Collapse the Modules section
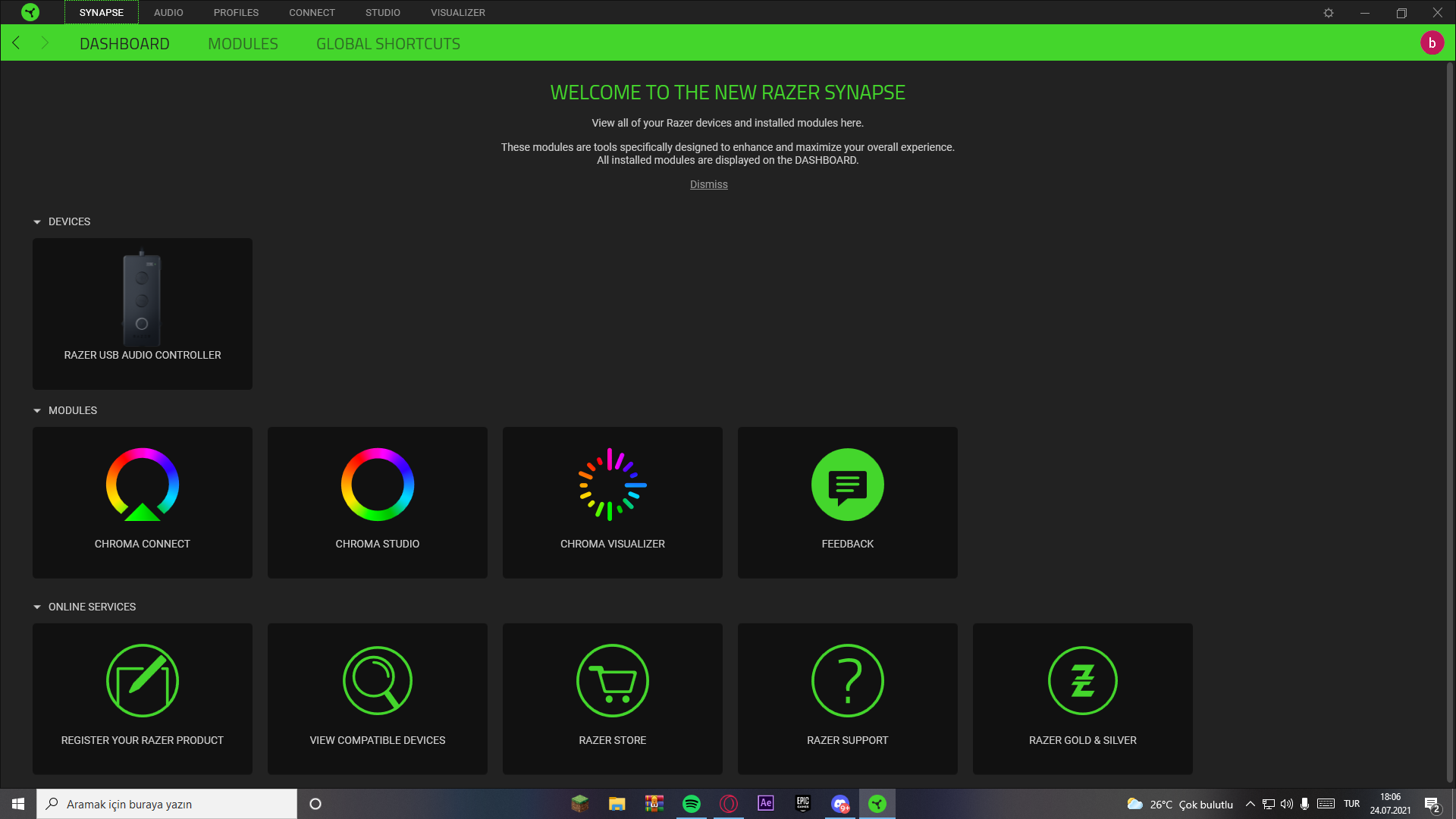This screenshot has width=1456, height=819. pyautogui.click(x=37, y=411)
